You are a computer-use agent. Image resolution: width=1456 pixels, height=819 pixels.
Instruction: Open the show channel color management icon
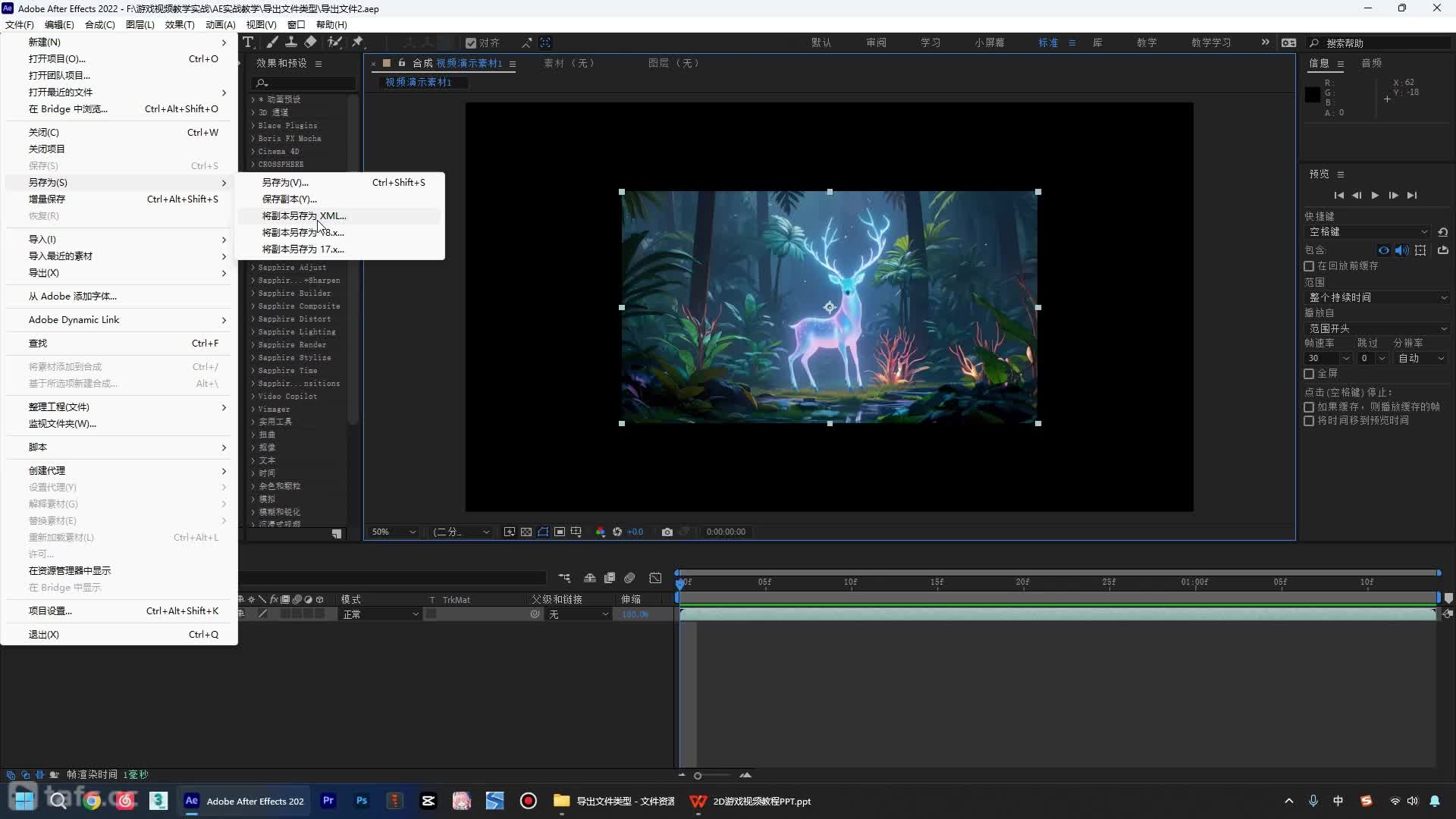coord(601,532)
